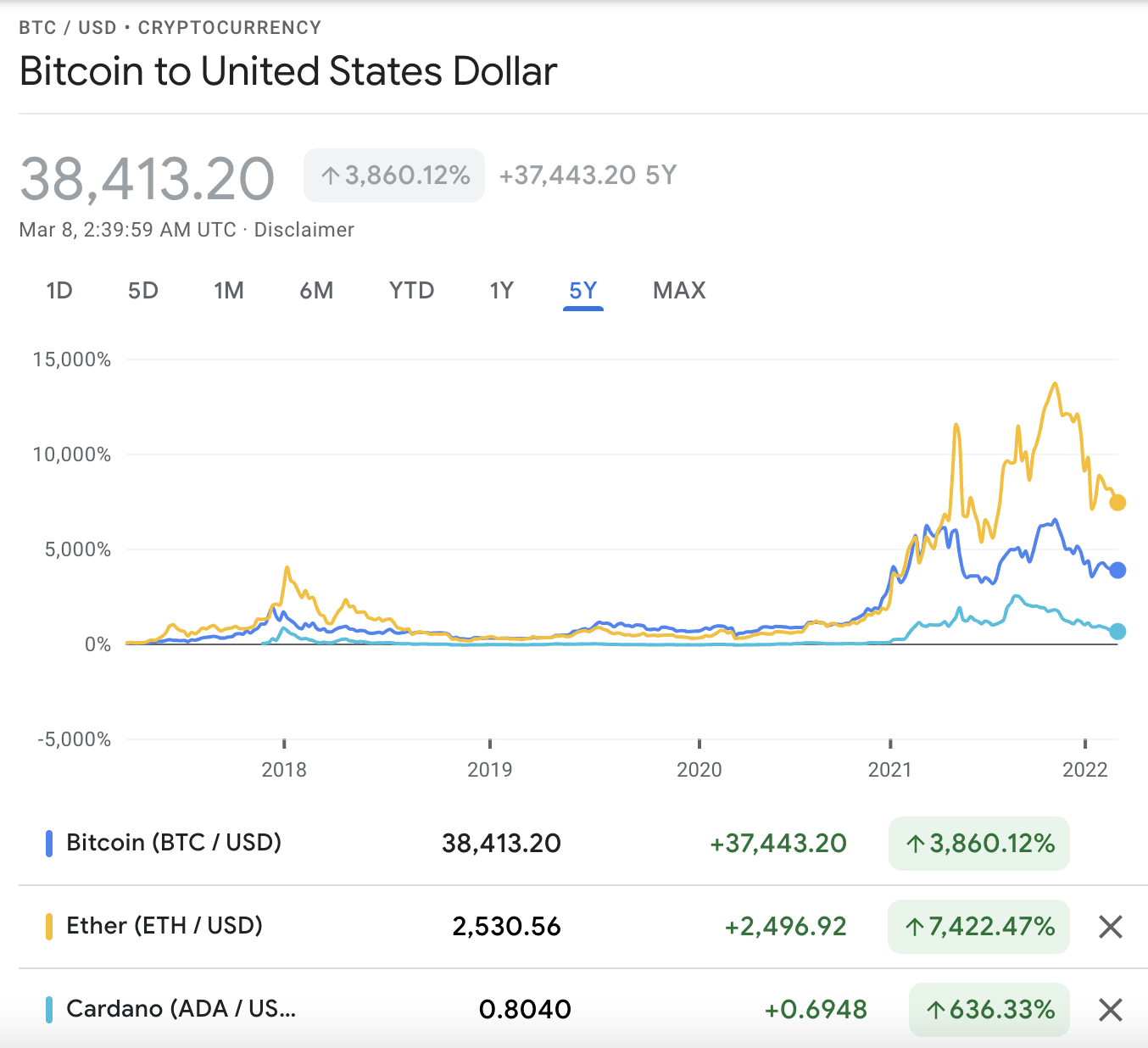
Task: Click Bitcoin's green percentage change badge
Action: [x=978, y=843]
